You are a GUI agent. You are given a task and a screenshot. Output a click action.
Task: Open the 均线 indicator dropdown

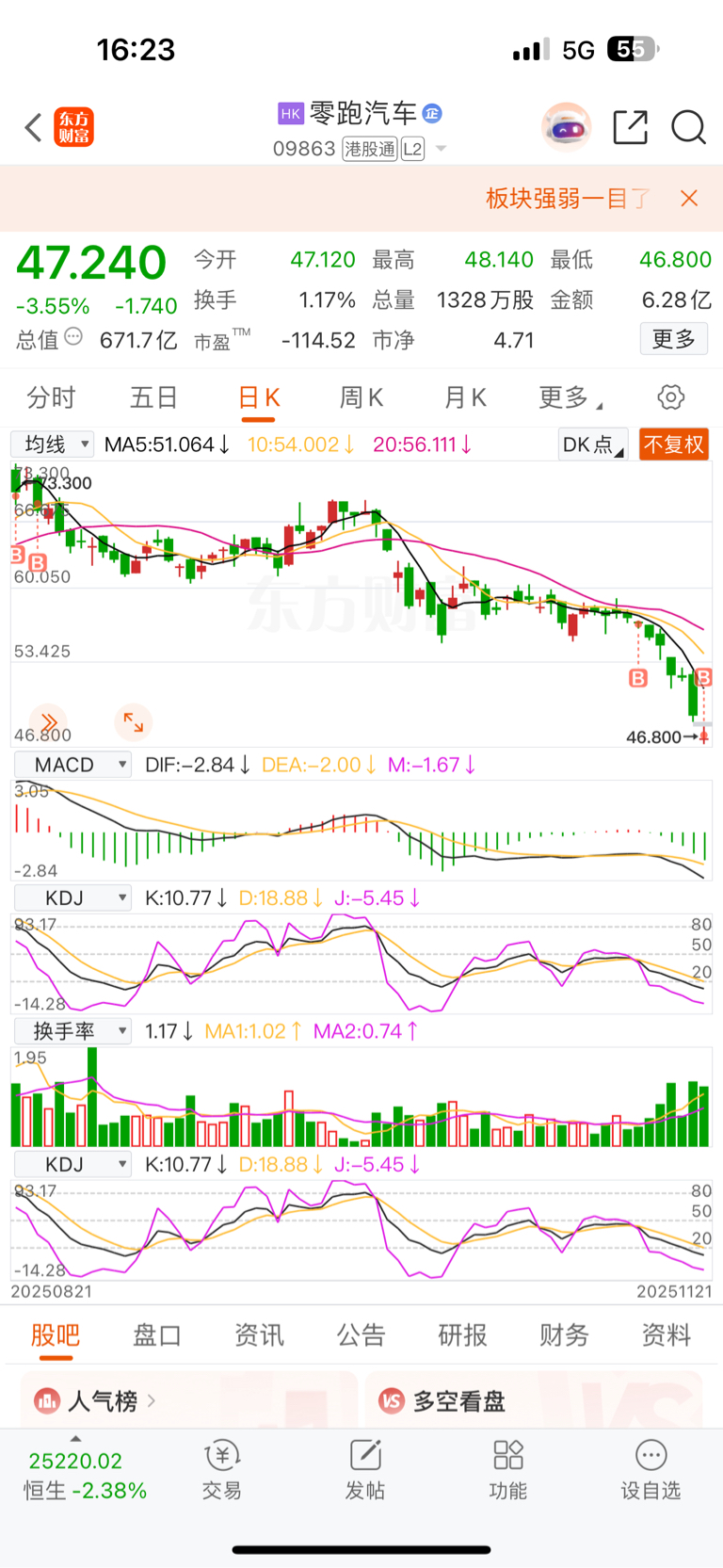[52, 445]
